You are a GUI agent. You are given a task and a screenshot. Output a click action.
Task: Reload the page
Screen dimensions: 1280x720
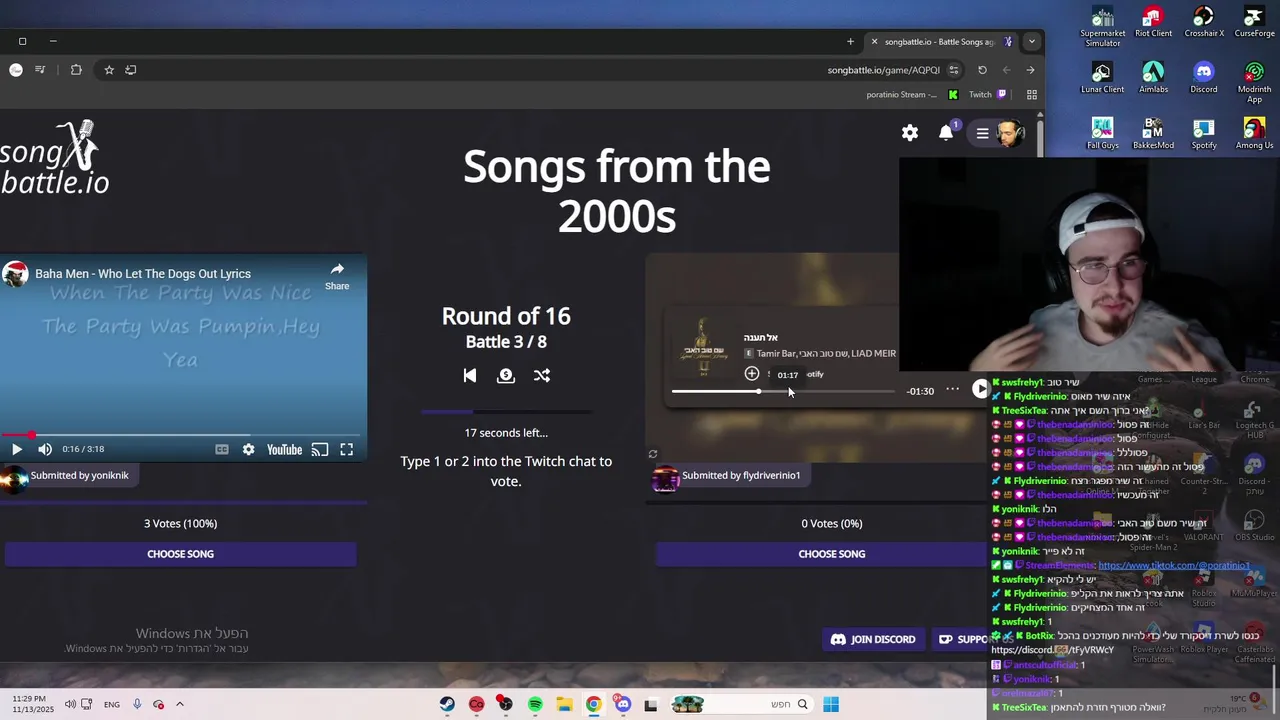pyautogui.click(x=982, y=70)
